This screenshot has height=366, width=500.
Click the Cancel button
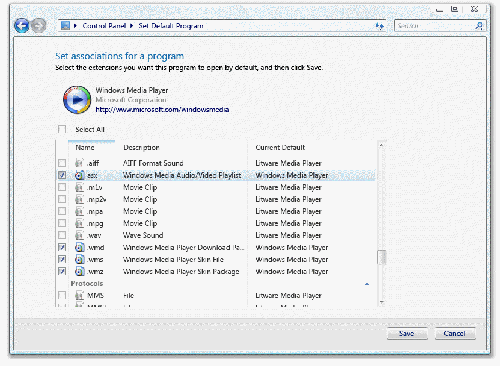pos(455,333)
